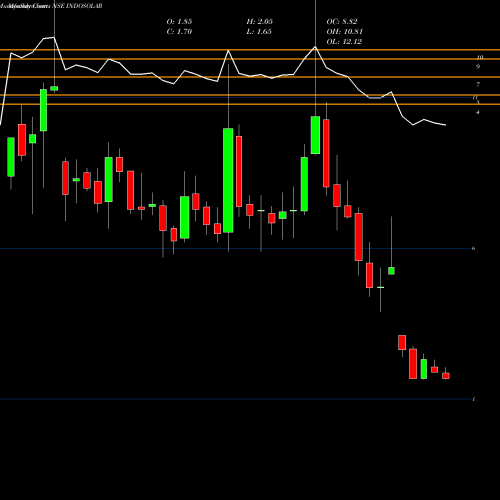Click the 'NSE INDOSOLAR' chart title

[x=77, y=6]
